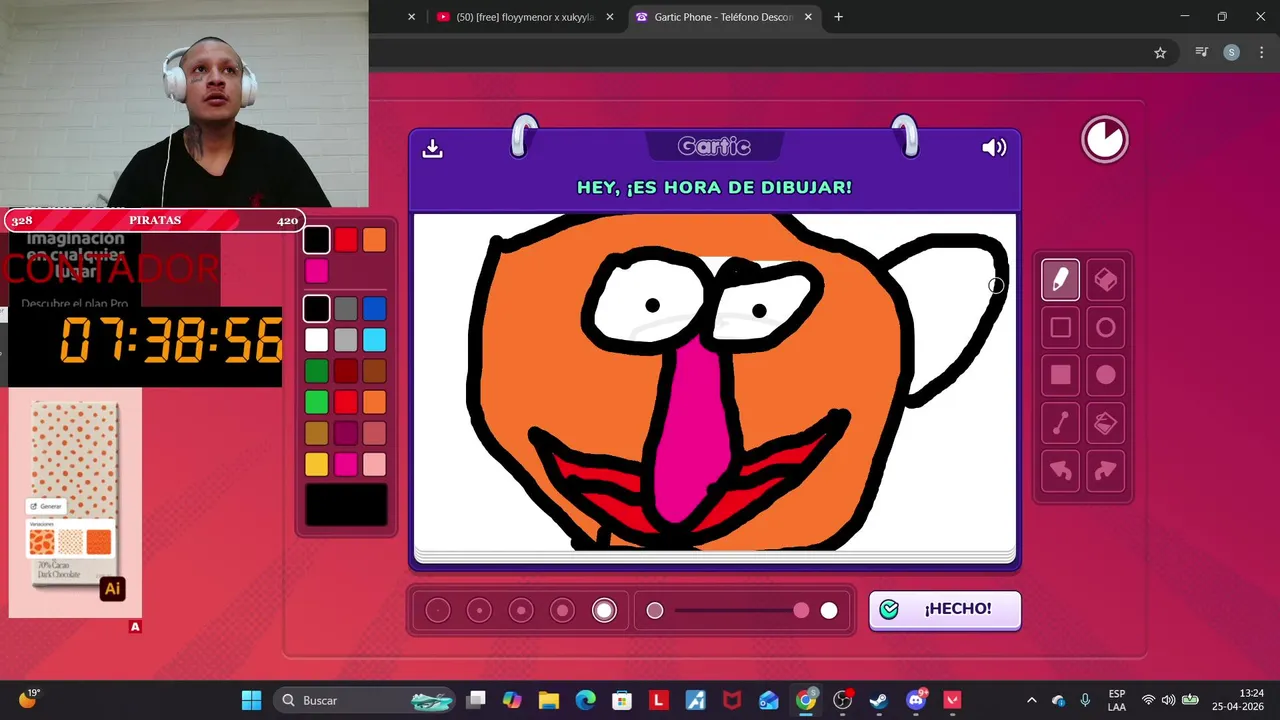Pick the white color swatch
The image size is (1280, 720).
click(x=316, y=340)
